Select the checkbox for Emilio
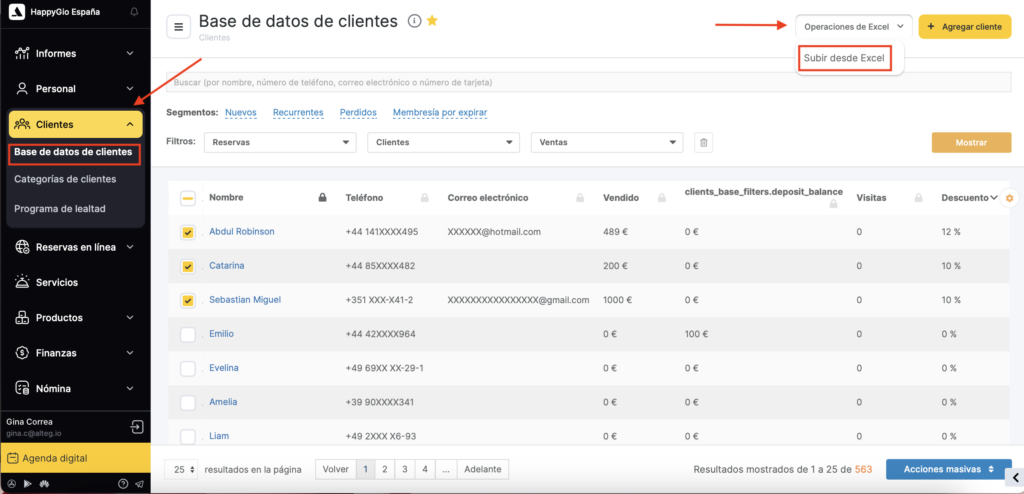Screen dimensions: 1024x494 tap(188, 335)
